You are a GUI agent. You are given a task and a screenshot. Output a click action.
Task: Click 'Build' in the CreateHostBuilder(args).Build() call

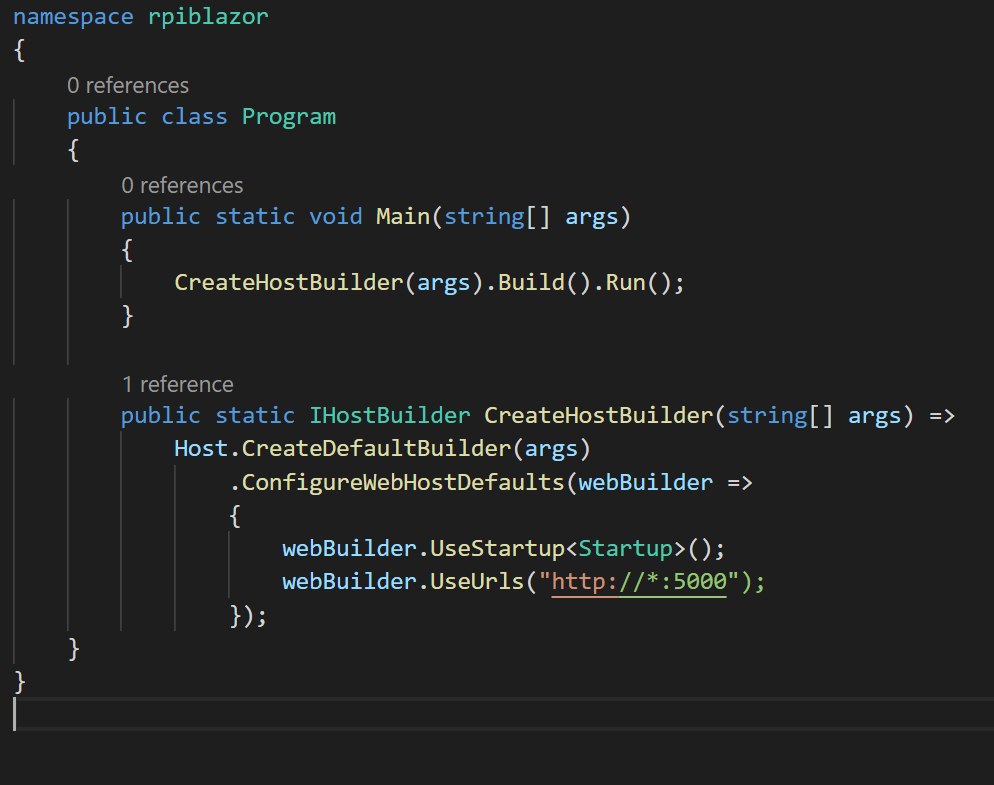531,283
